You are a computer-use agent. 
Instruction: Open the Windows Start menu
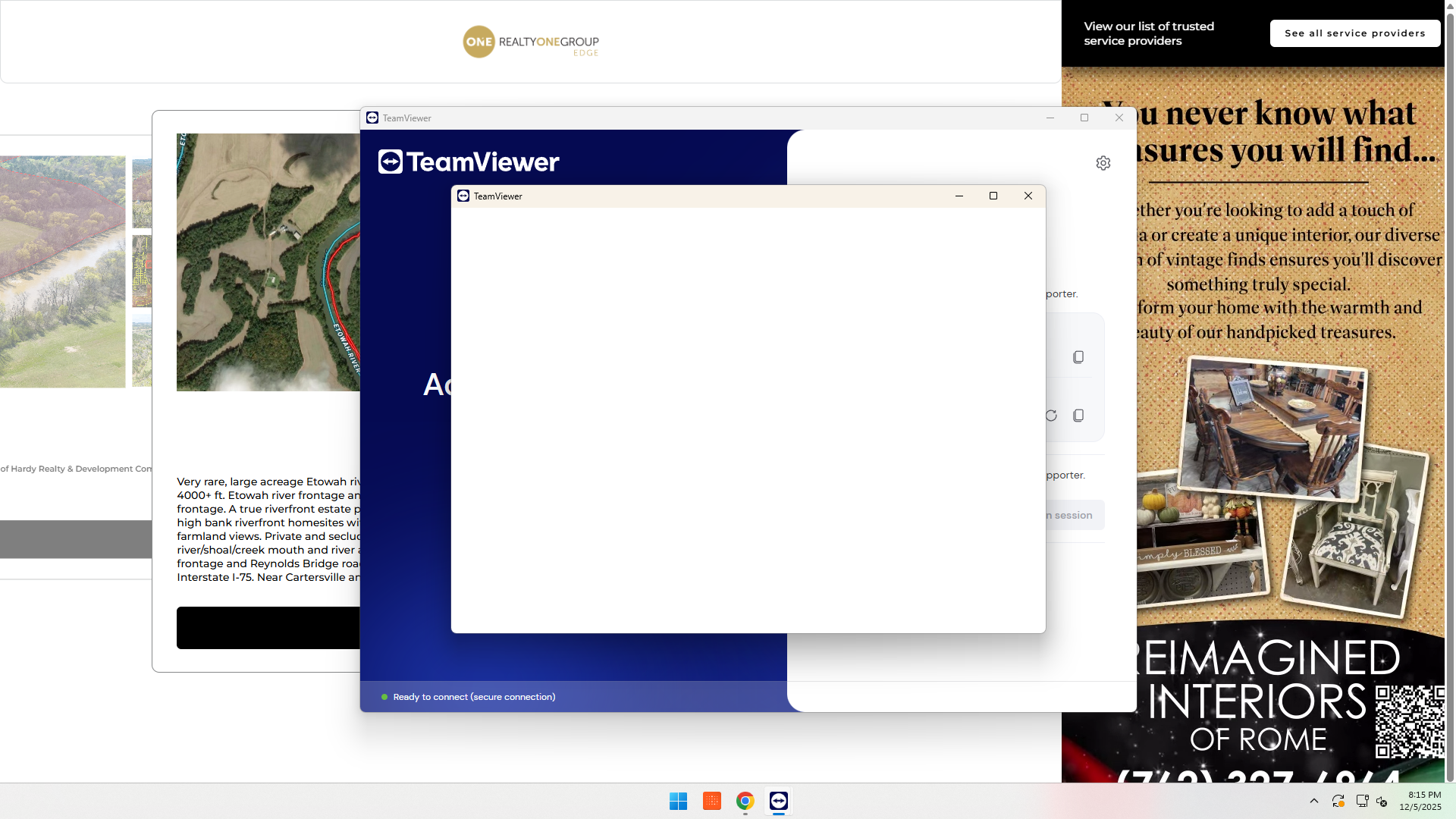(x=678, y=801)
